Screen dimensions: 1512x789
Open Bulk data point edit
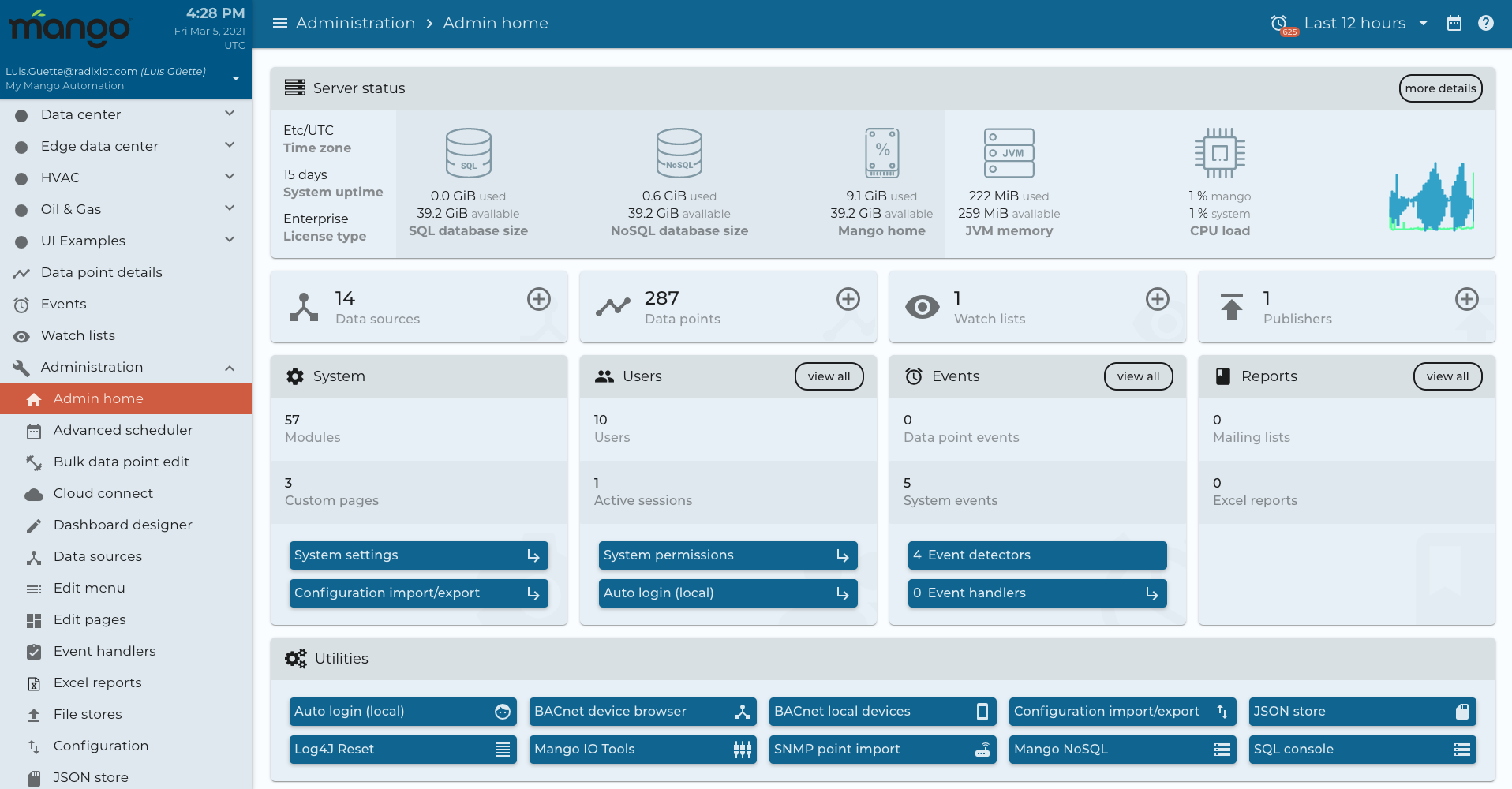pos(126,462)
